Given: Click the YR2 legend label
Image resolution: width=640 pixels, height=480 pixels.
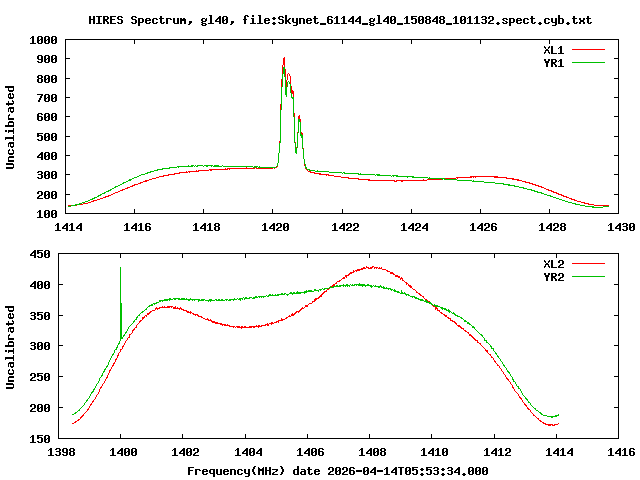Looking at the screenshot, I should coord(553,277).
